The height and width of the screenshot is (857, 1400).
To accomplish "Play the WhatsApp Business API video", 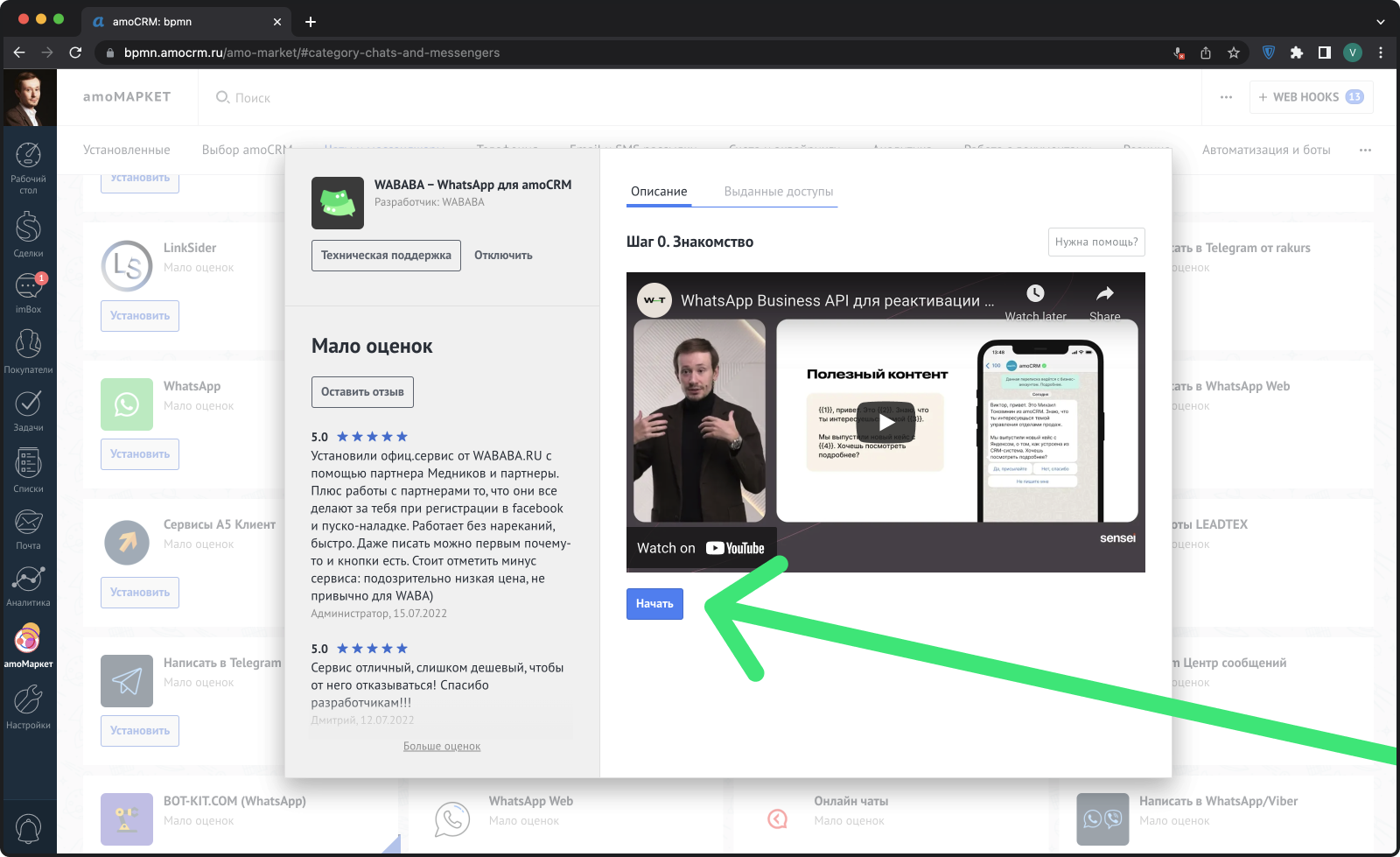I will 886,422.
